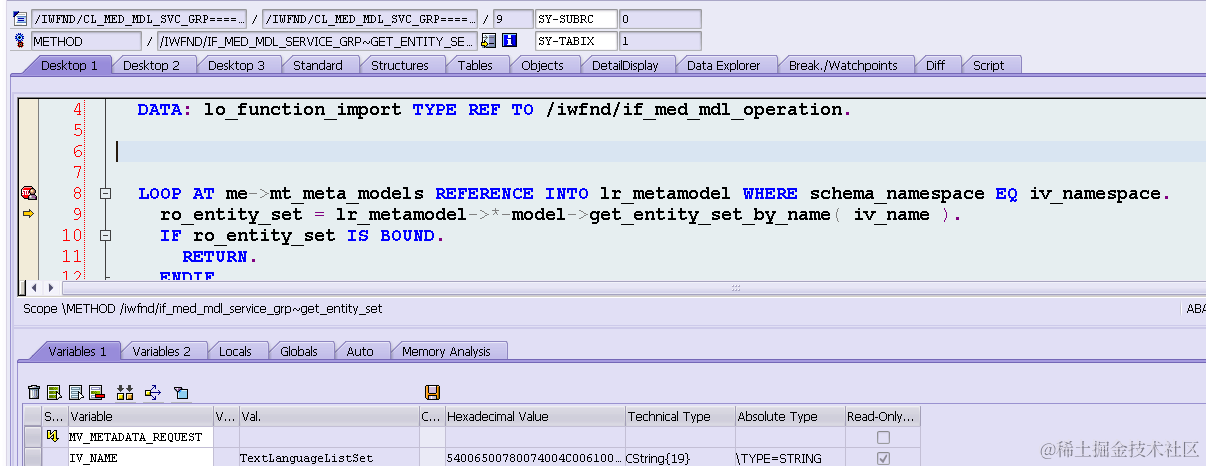Switch to Desktop 1 tab
This screenshot has height=466, width=1206.
tap(69, 65)
